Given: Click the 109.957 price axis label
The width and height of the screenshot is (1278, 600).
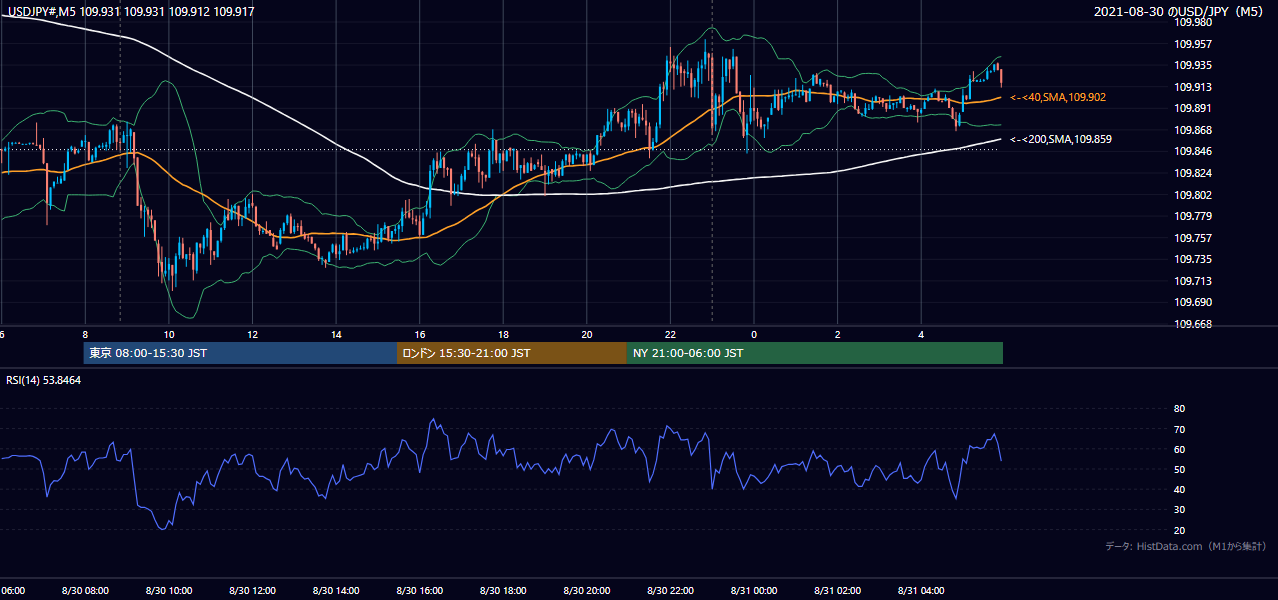Looking at the screenshot, I should click(1193, 44).
